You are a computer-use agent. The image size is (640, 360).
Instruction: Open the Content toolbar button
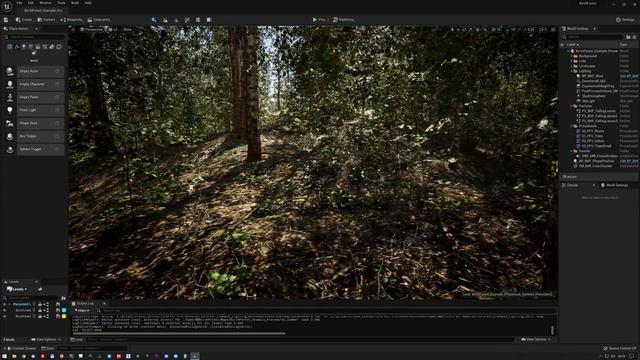click(46, 20)
